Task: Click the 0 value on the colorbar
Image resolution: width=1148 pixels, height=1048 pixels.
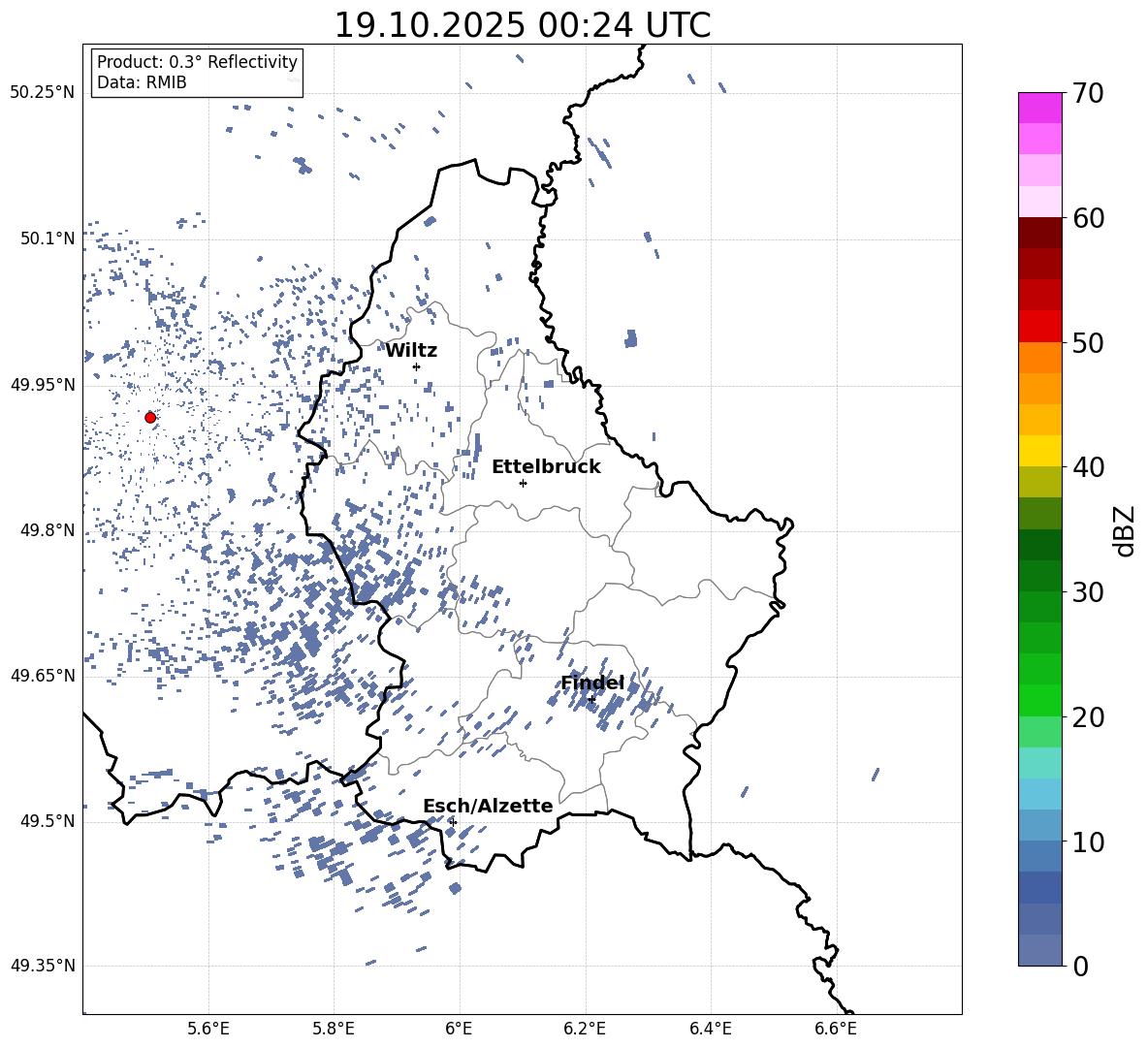Action: (x=1081, y=967)
